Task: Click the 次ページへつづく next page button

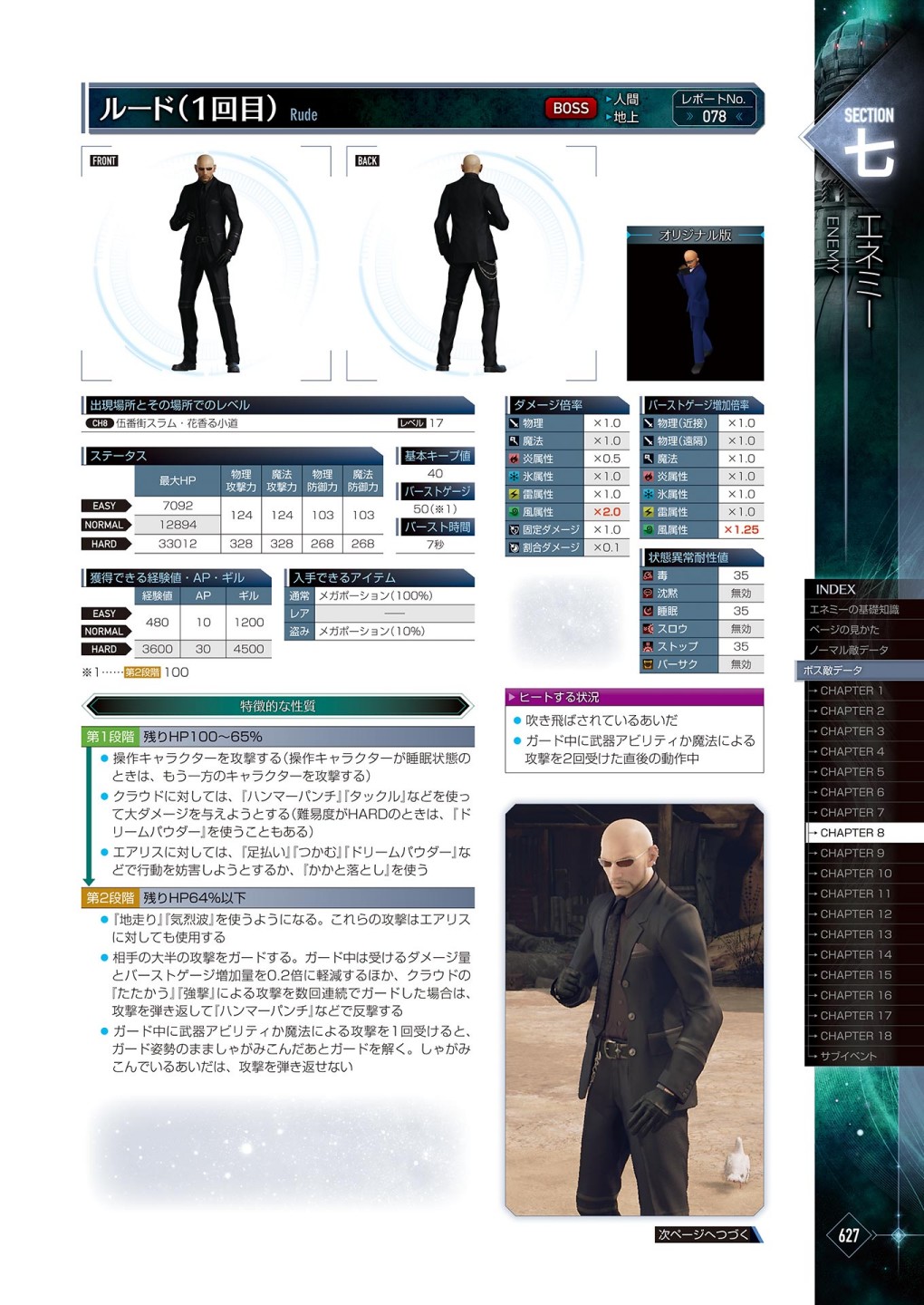Action: (x=707, y=1234)
